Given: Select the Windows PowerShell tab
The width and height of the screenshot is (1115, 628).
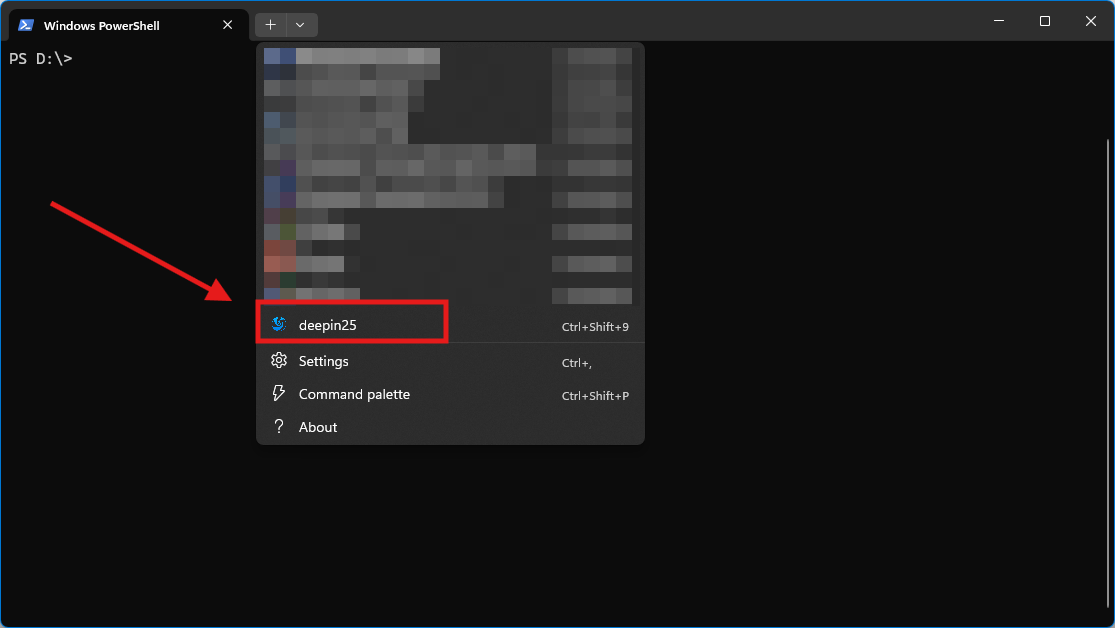Looking at the screenshot, I should (x=129, y=26).
